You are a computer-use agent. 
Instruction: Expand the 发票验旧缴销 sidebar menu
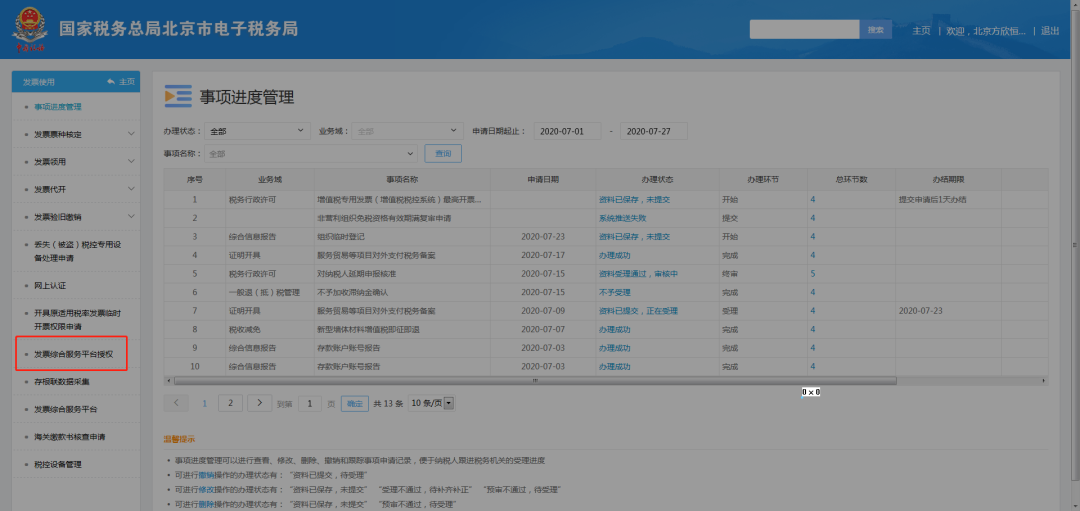tap(132, 216)
